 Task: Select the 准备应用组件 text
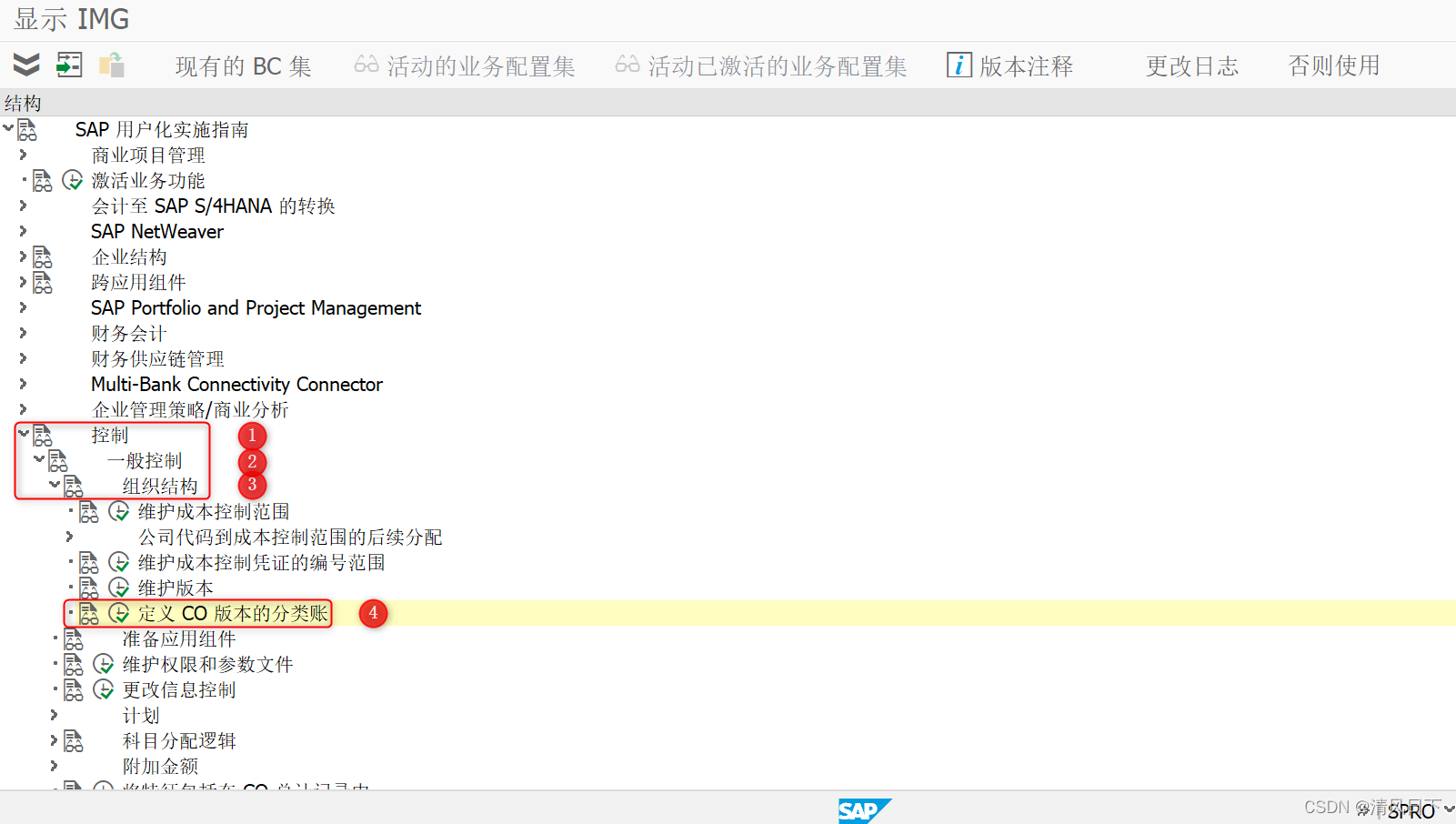pos(179,638)
